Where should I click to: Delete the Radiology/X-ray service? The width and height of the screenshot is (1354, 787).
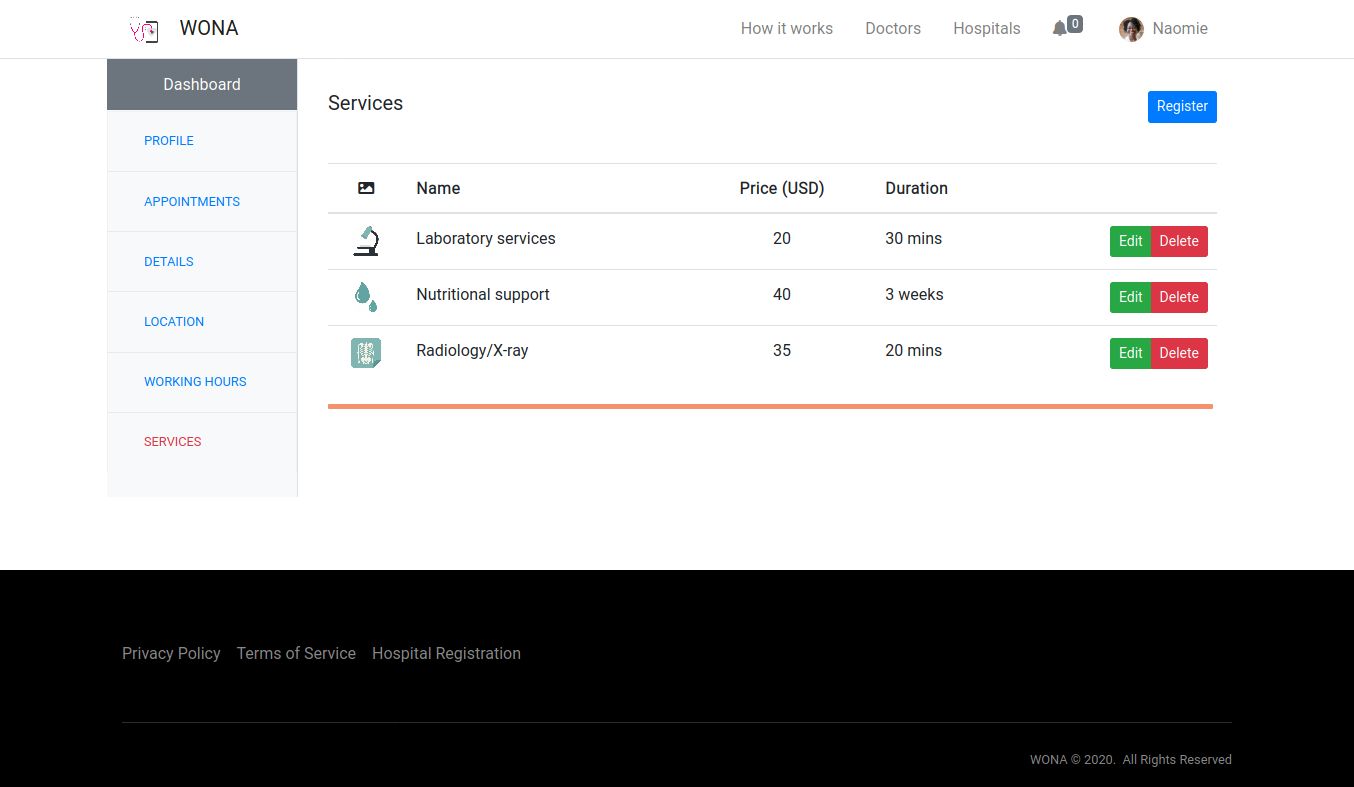coord(1179,353)
